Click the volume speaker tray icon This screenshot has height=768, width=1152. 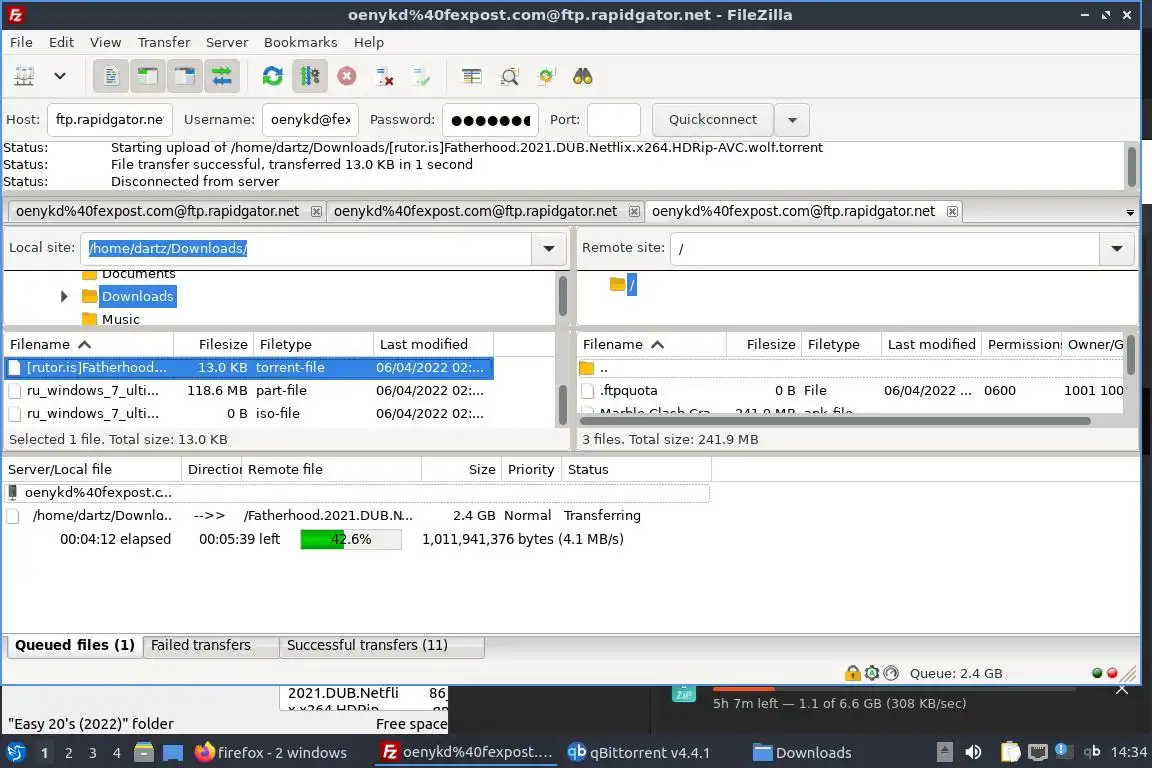pos(973,752)
